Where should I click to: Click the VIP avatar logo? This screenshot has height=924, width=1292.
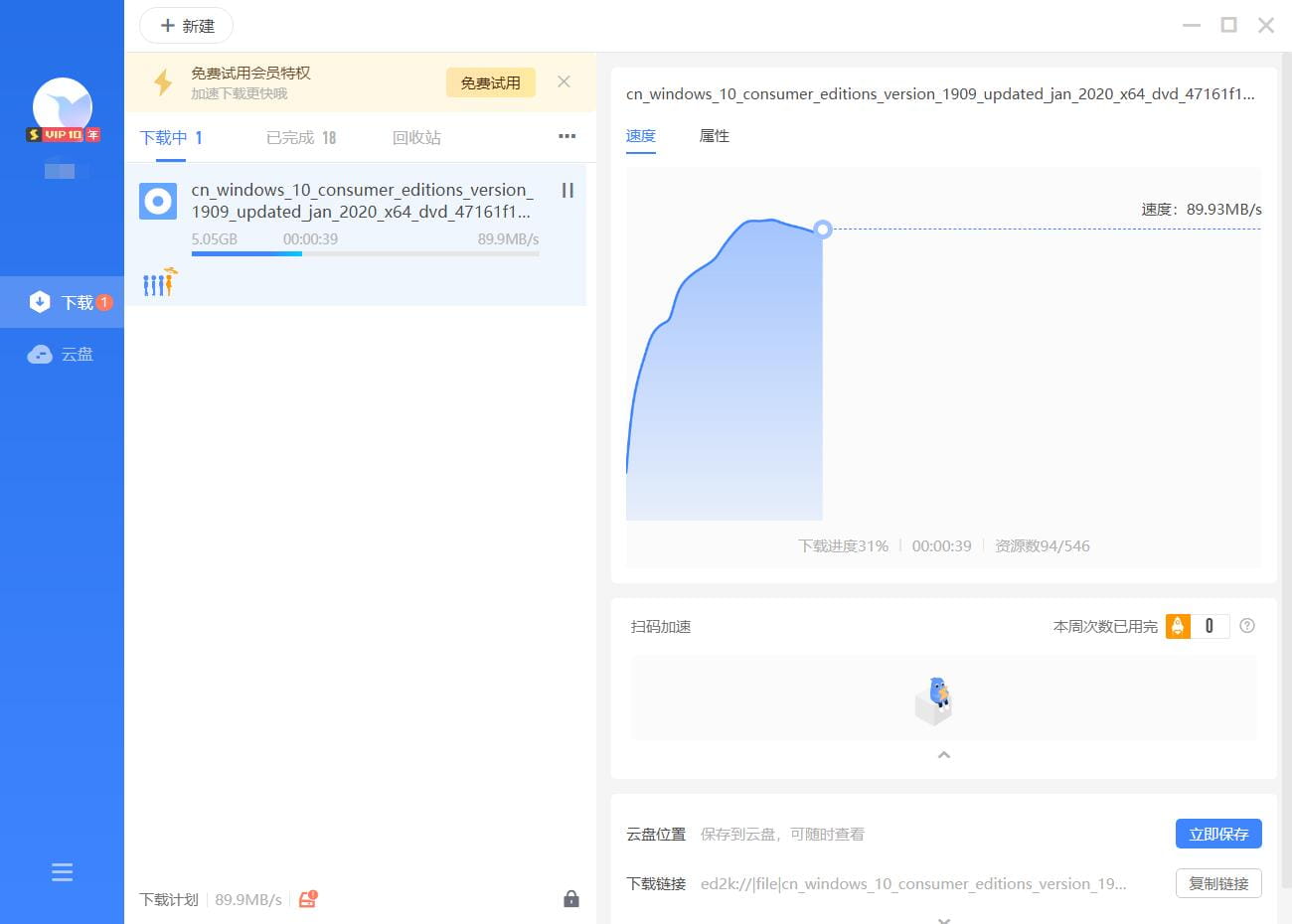63,107
